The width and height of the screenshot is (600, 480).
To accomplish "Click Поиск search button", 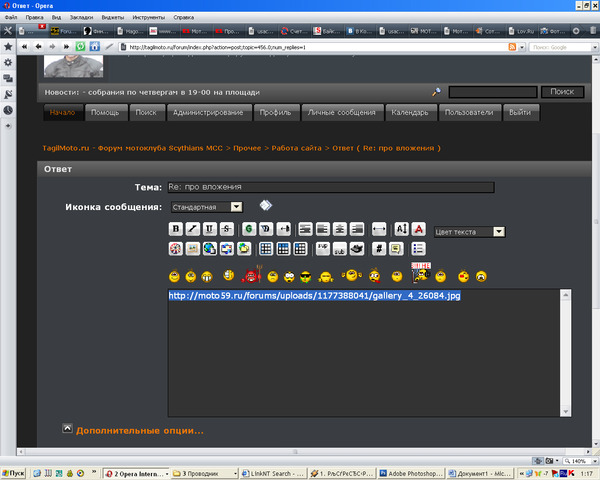I will click(562, 92).
